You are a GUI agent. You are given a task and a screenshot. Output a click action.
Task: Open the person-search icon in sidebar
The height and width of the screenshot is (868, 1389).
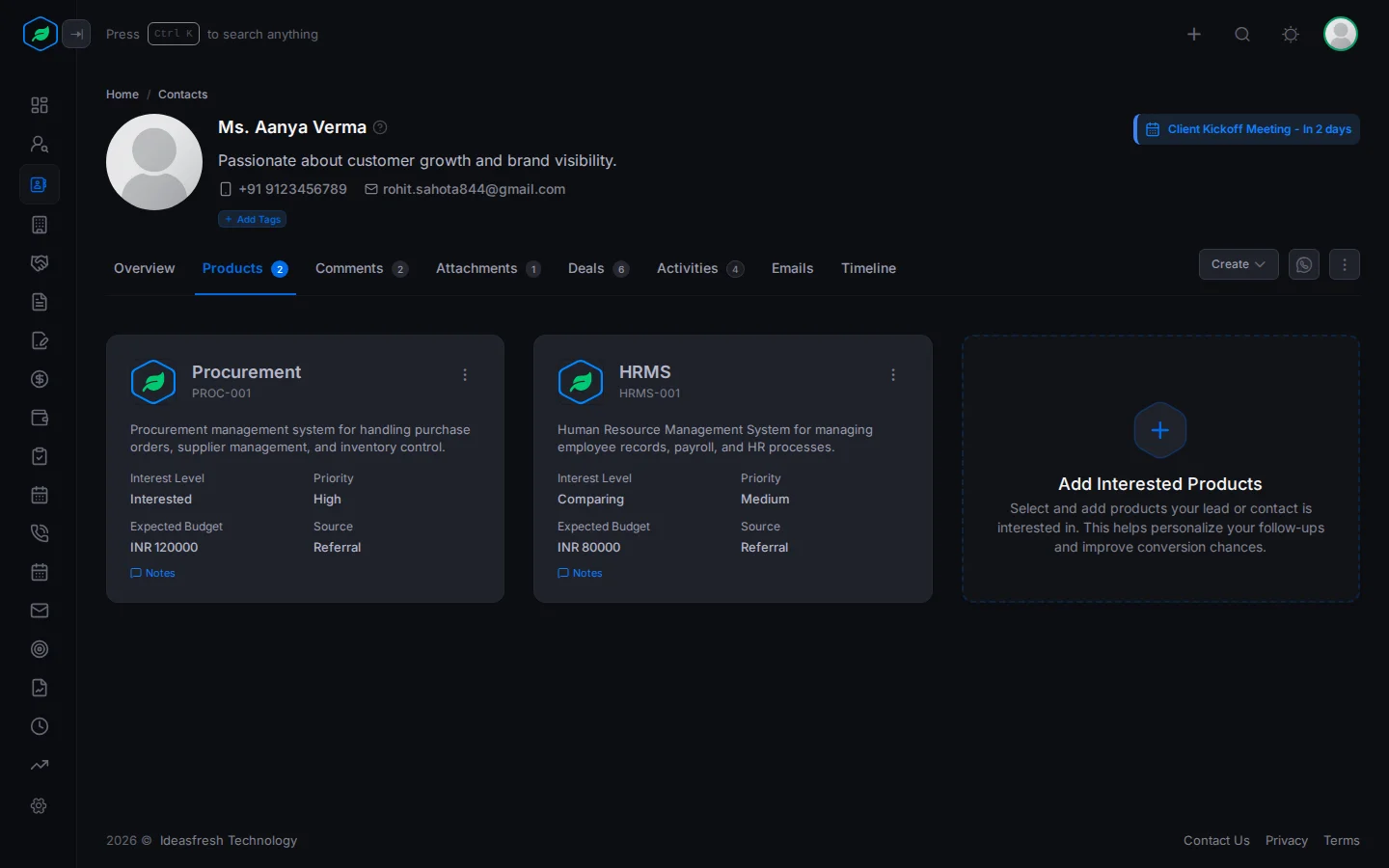40,144
